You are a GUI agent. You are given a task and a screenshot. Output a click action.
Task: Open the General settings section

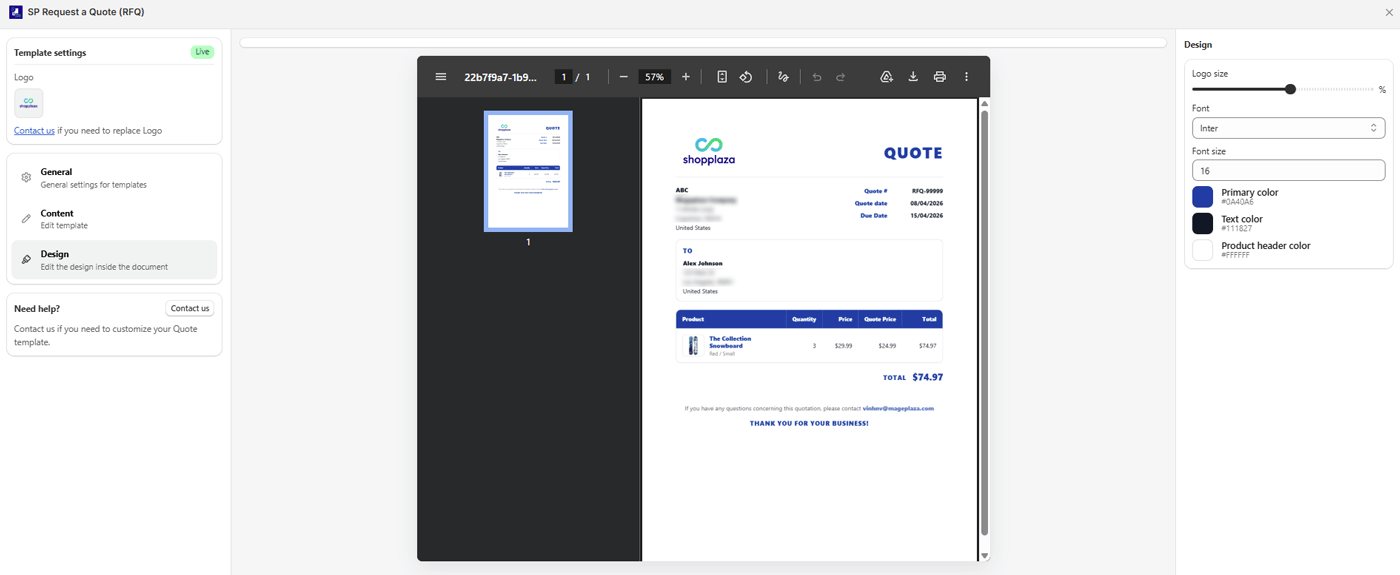(x=114, y=178)
